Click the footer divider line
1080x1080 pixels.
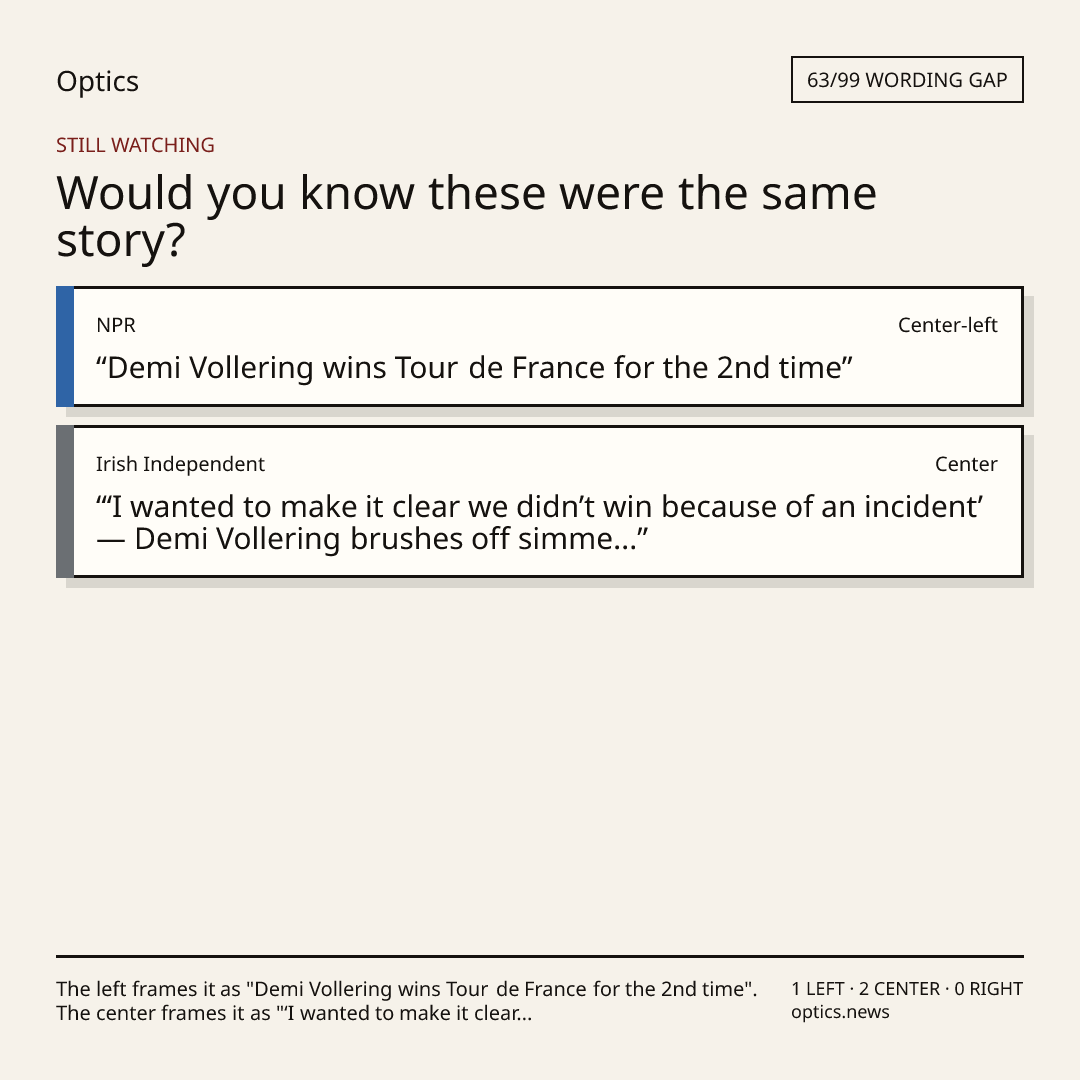point(540,956)
